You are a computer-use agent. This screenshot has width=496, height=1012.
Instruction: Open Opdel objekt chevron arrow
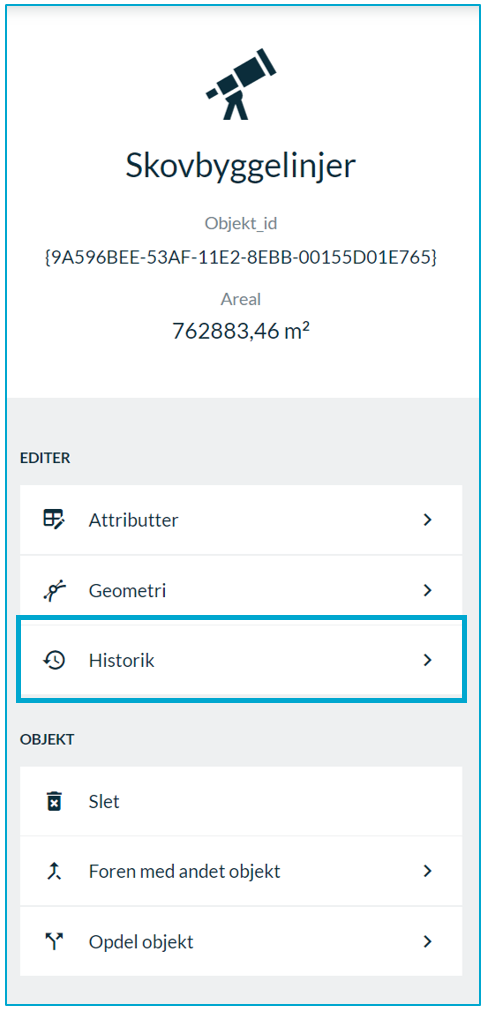(427, 942)
